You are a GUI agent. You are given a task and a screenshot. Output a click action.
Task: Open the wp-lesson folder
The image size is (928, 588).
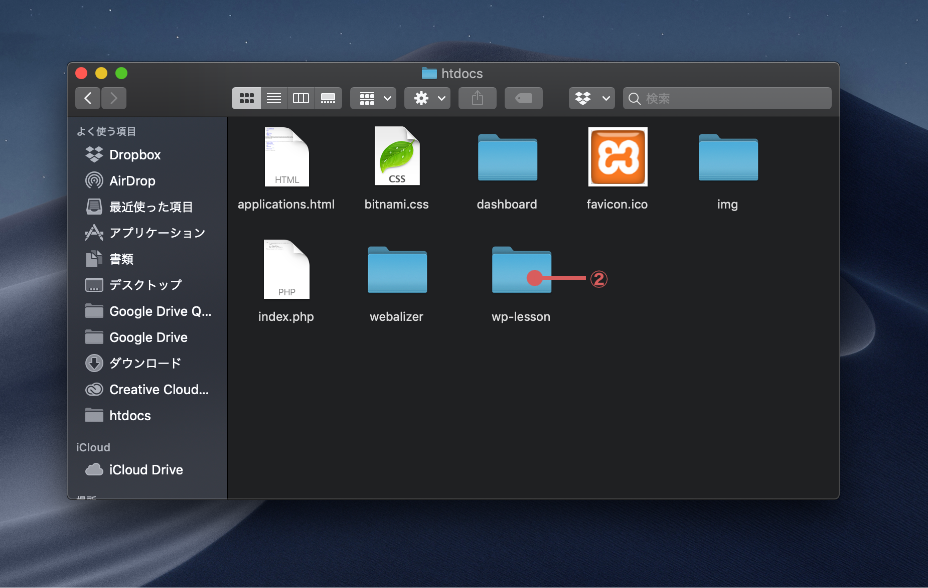(520, 271)
